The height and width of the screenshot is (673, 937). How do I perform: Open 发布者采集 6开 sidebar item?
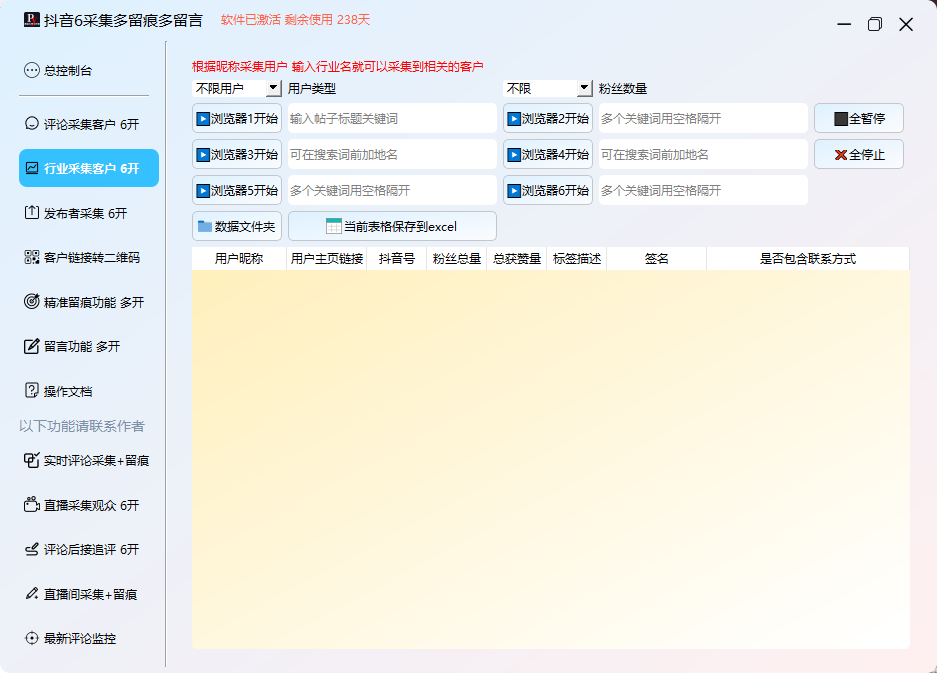[x=85, y=213]
